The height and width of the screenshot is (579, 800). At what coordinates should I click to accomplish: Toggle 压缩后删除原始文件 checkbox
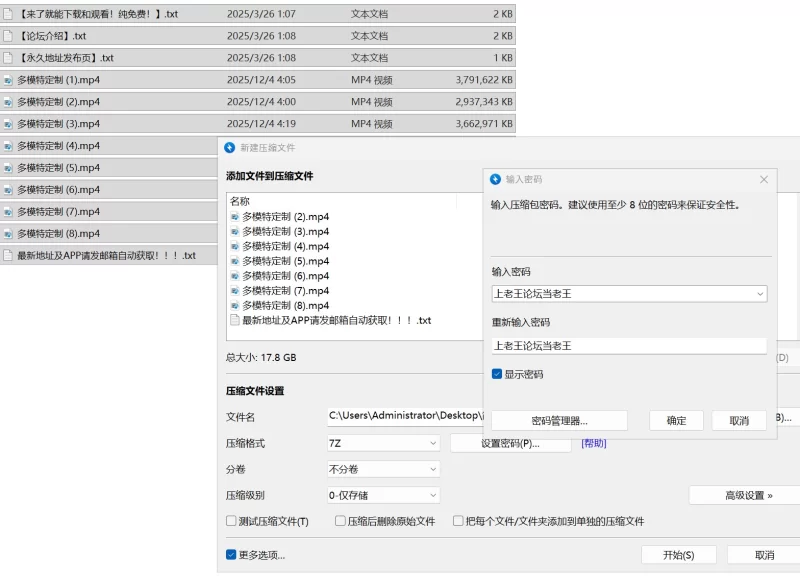pos(340,521)
